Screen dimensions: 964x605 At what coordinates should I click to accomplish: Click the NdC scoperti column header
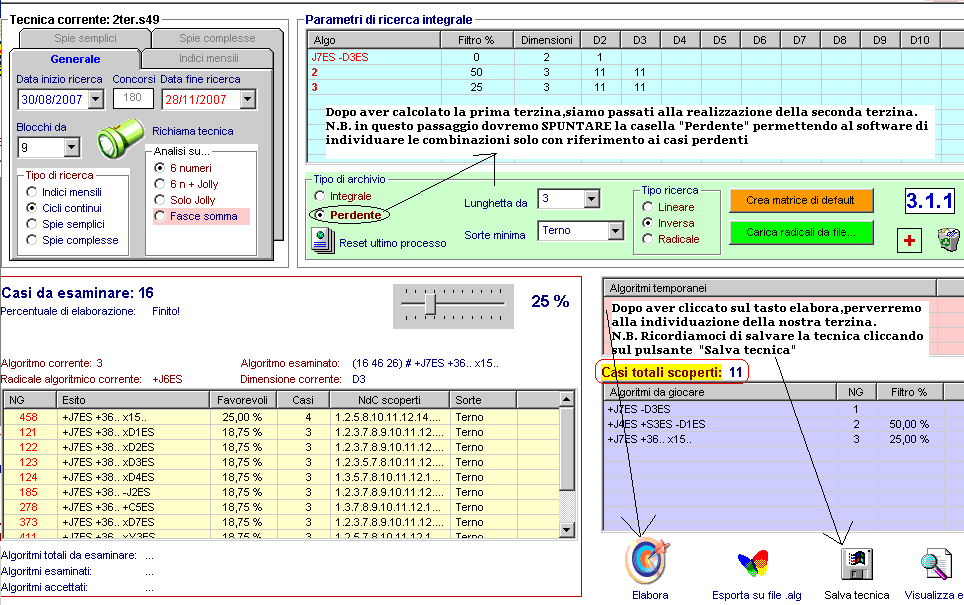[389, 400]
